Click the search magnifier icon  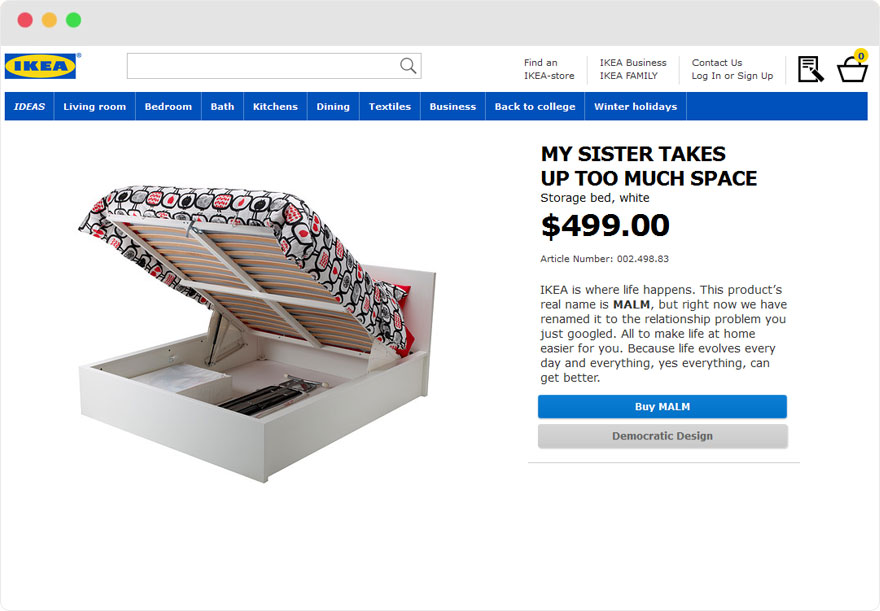point(408,66)
